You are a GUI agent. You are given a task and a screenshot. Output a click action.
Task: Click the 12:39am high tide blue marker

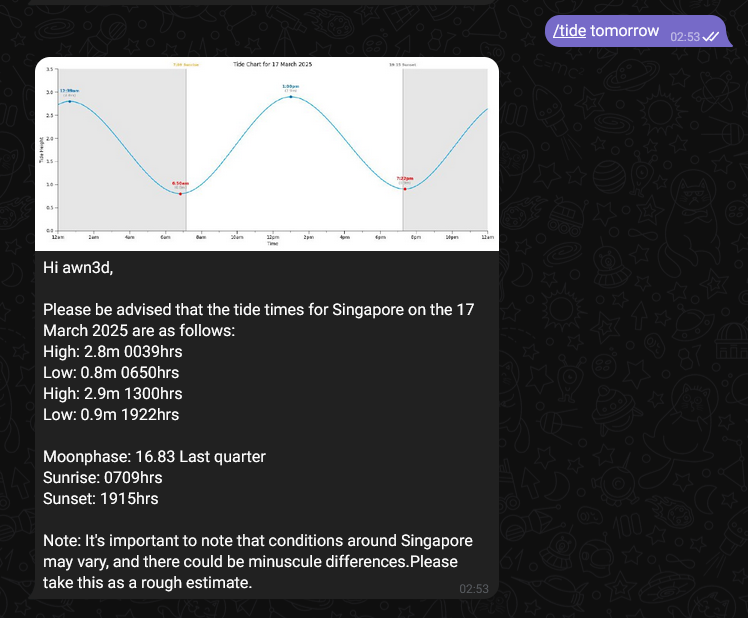tap(69, 101)
